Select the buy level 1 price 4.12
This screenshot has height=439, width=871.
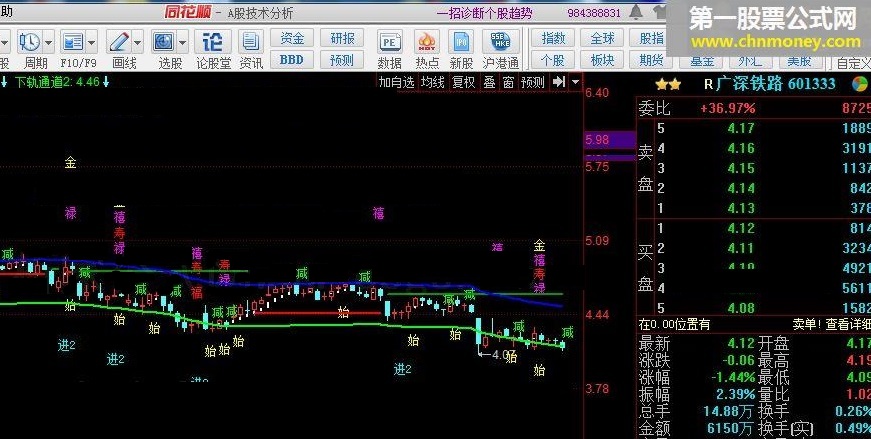point(741,228)
